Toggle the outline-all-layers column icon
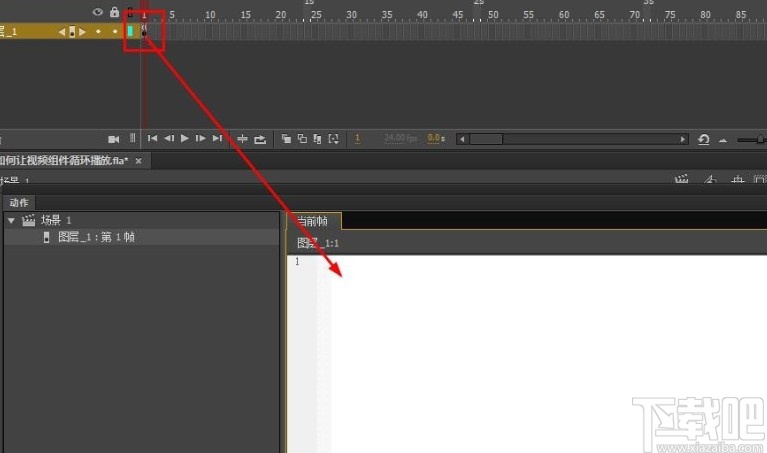 click(130, 13)
